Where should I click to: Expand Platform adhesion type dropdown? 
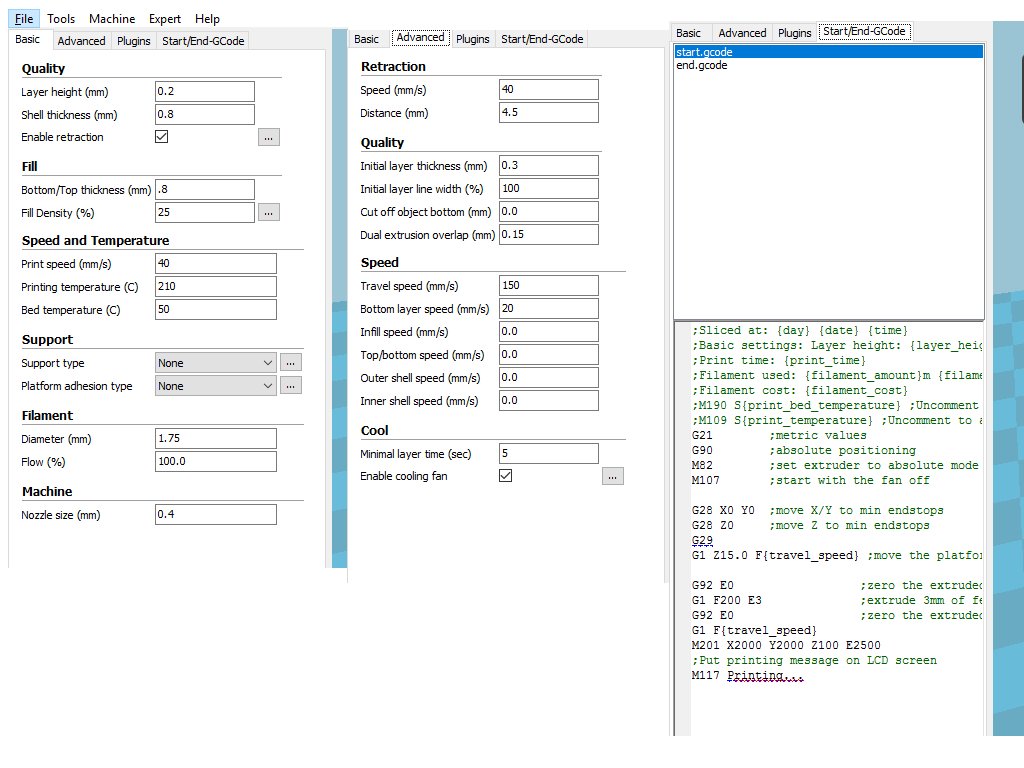[x=215, y=386]
